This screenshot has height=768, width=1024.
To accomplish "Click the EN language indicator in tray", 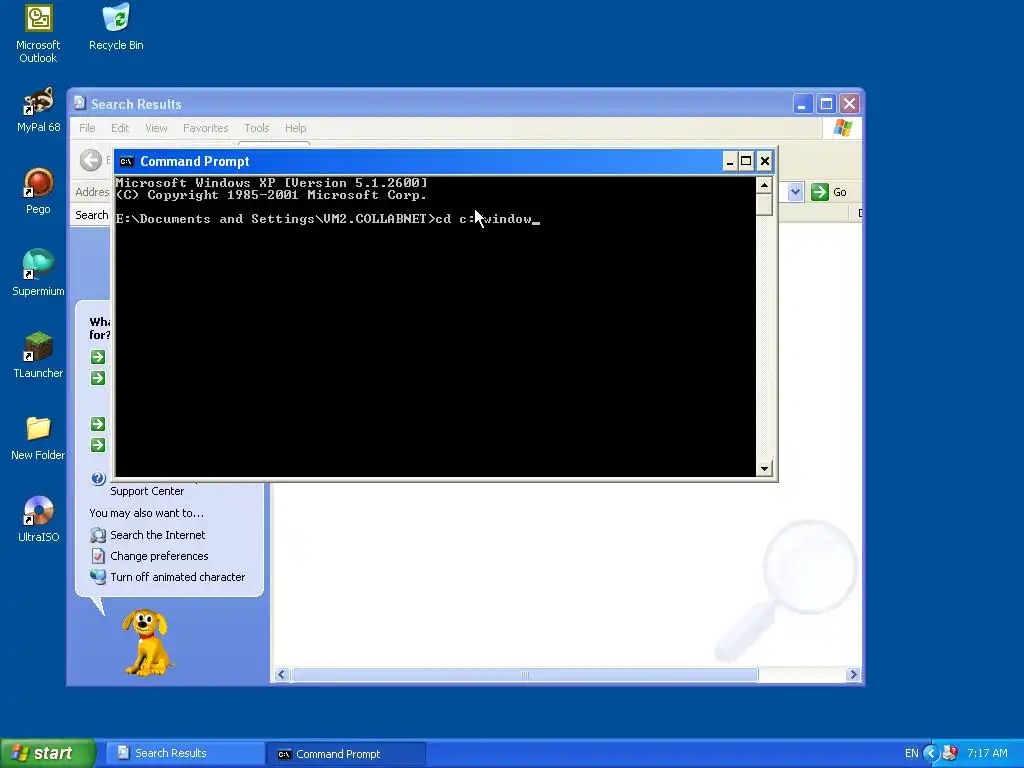I will [912, 754].
